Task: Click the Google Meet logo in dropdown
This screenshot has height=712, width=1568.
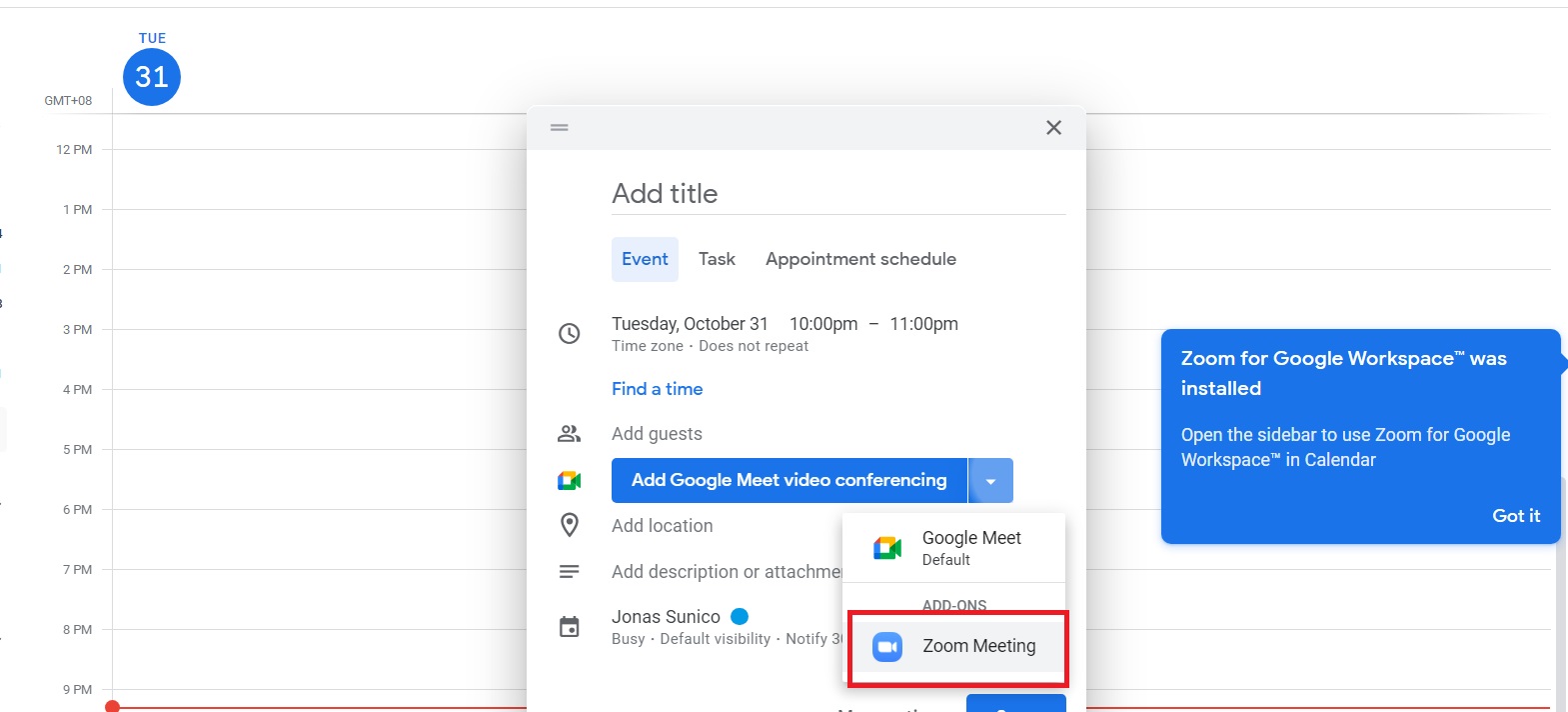Action: coord(887,547)
